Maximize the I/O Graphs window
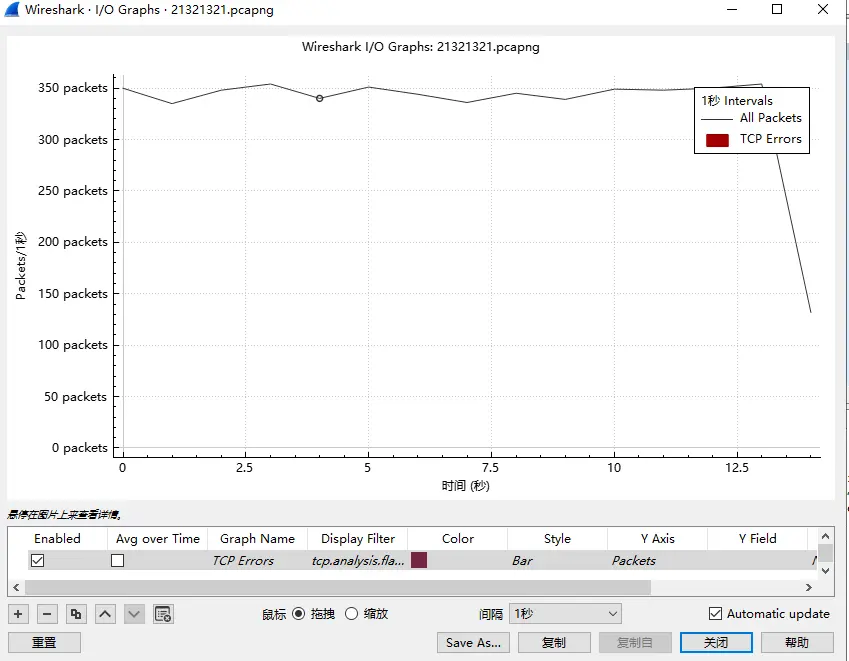This screenshot has width=849, height=661. tap(777, 9)
